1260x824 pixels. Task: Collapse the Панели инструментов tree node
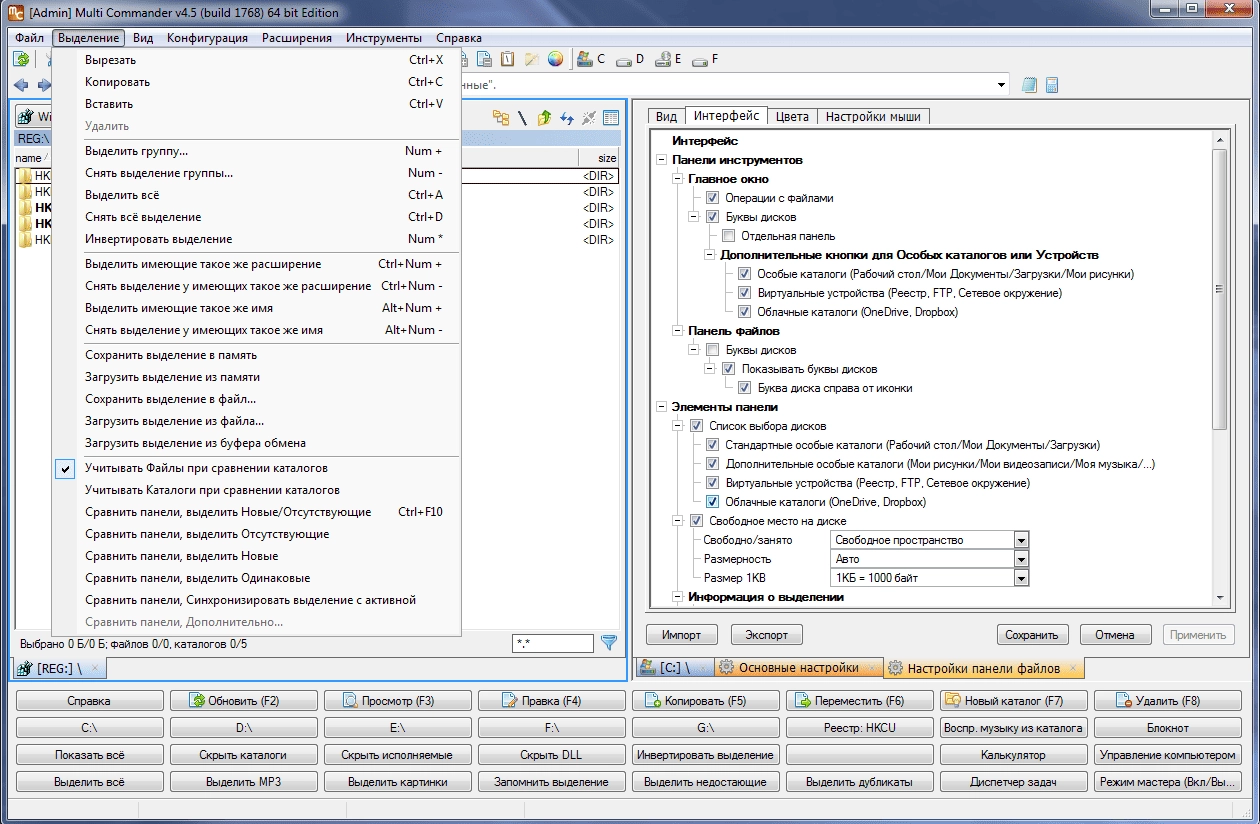661,160
